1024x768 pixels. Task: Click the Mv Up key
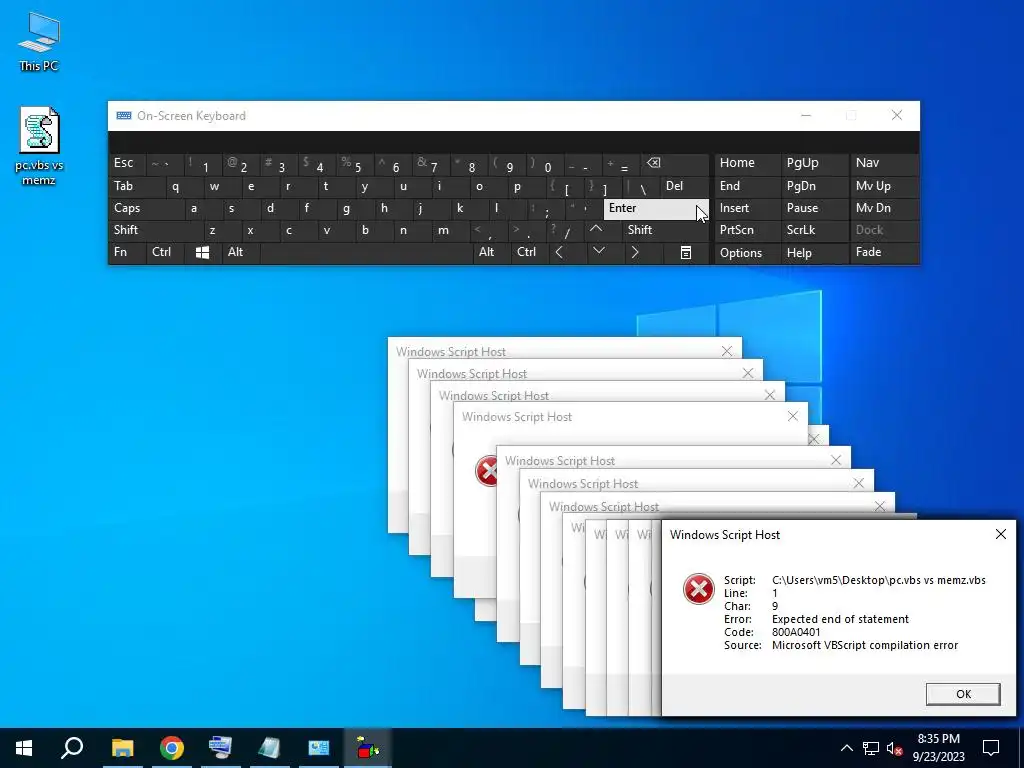884,186
